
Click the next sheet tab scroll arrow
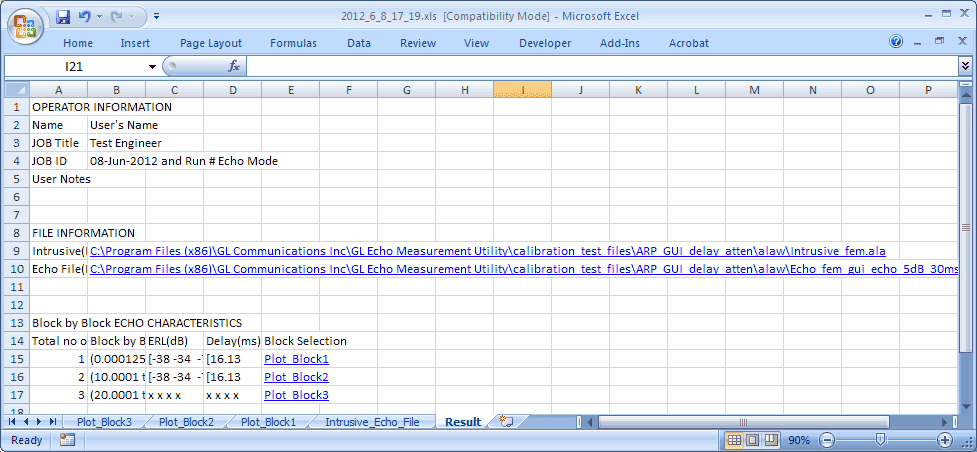(39, 422)
